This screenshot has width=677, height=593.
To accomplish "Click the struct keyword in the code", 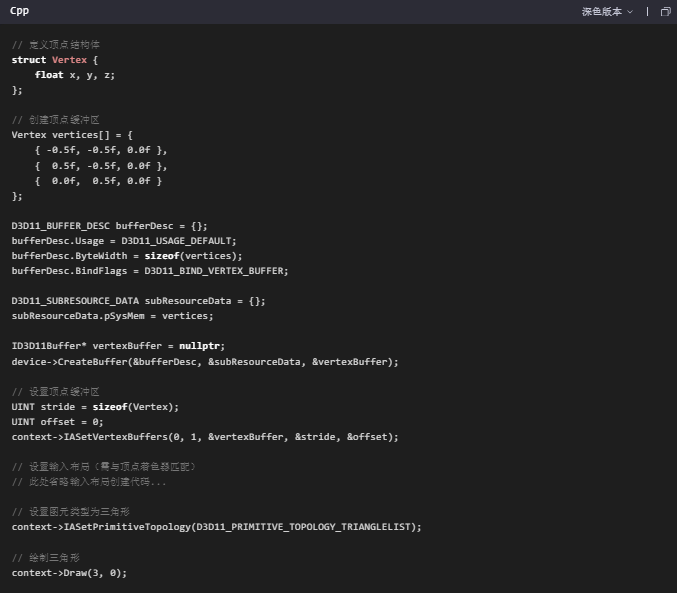I will click(x=29, y=60).
